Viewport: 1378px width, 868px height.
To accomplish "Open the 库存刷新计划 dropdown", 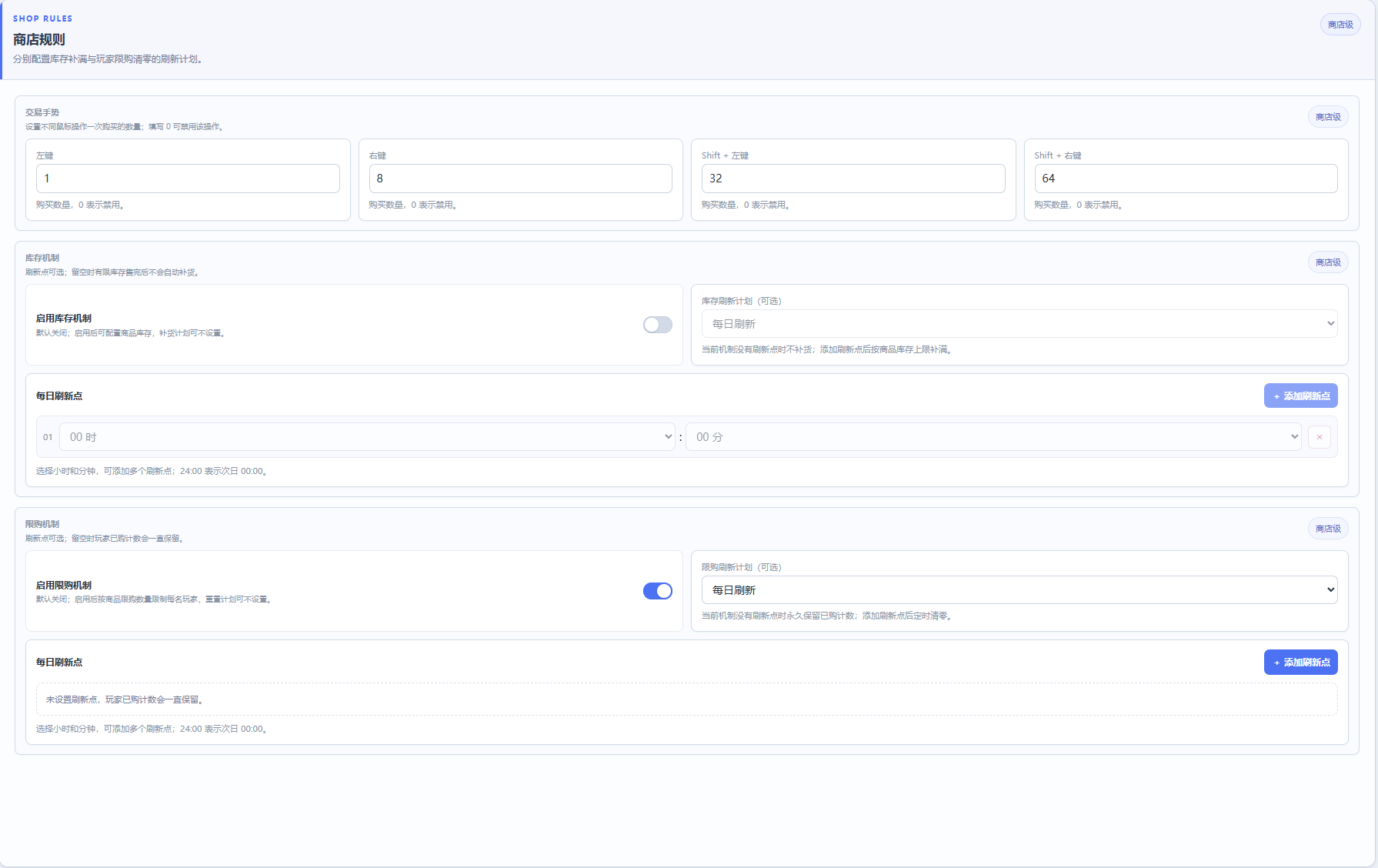I will pos(1019,324).
